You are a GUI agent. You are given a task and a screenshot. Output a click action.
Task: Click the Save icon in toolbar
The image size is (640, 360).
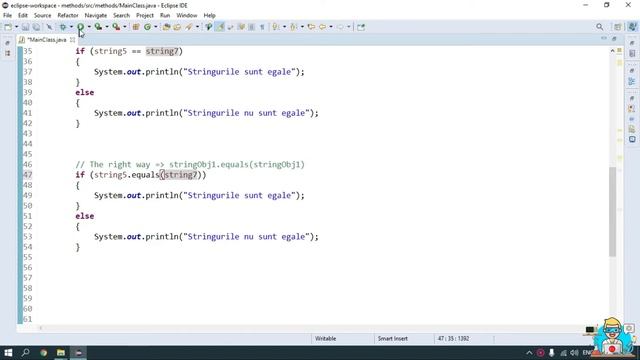coord(25,27)
